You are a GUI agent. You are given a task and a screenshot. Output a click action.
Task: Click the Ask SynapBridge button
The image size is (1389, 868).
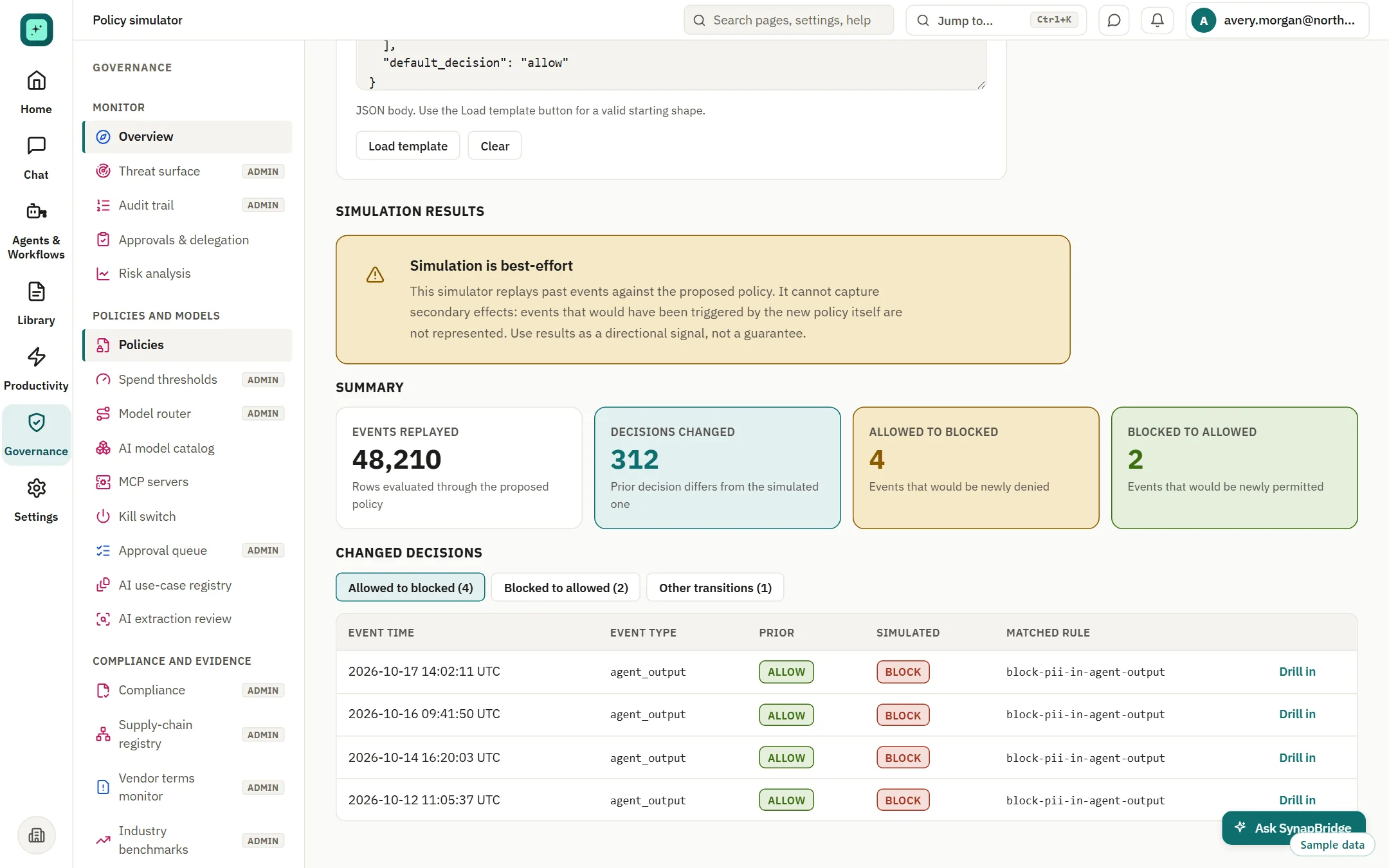click(x=1293, y=827)
